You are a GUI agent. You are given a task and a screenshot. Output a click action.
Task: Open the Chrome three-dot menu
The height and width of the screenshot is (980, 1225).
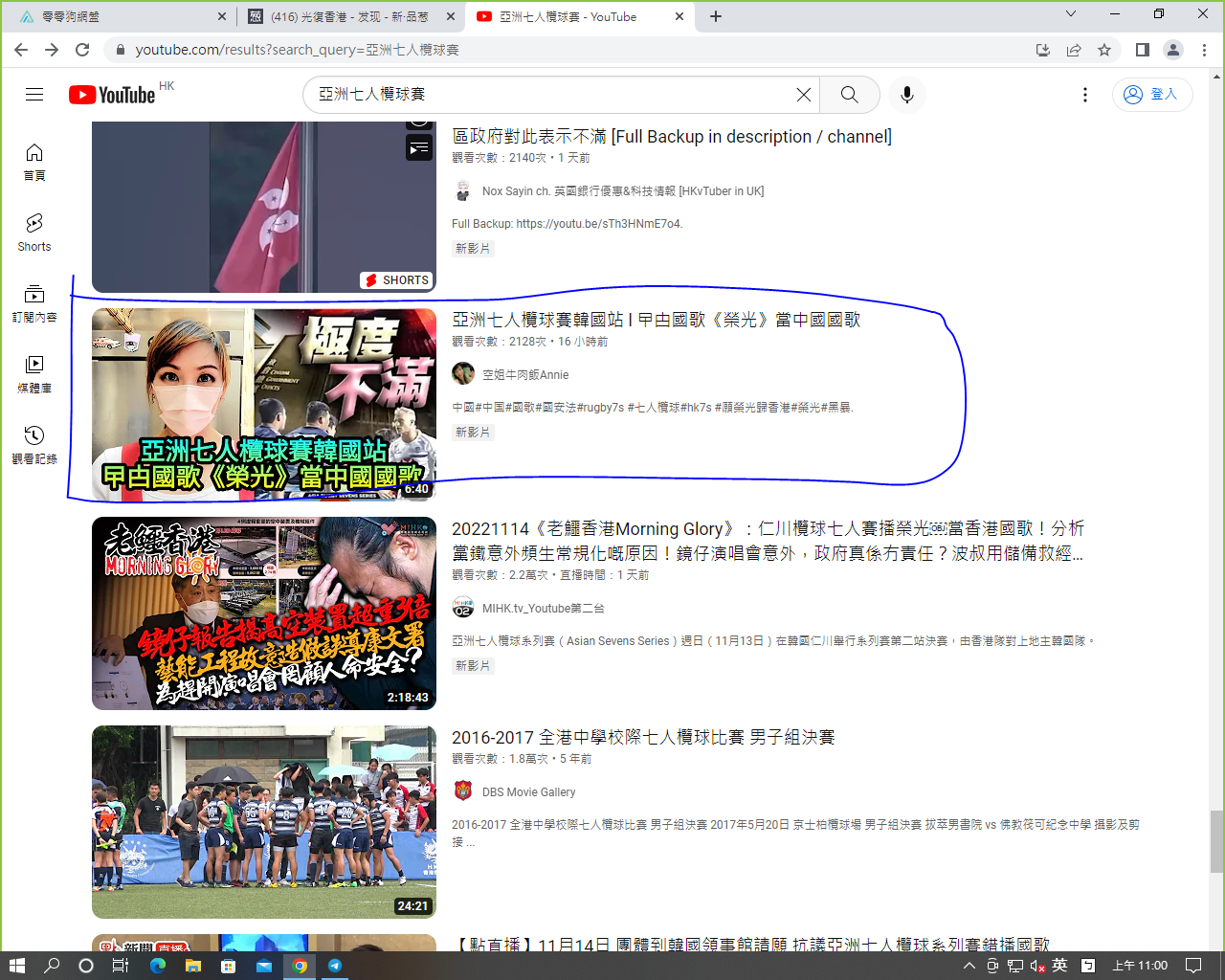(x=1204, y=50)
